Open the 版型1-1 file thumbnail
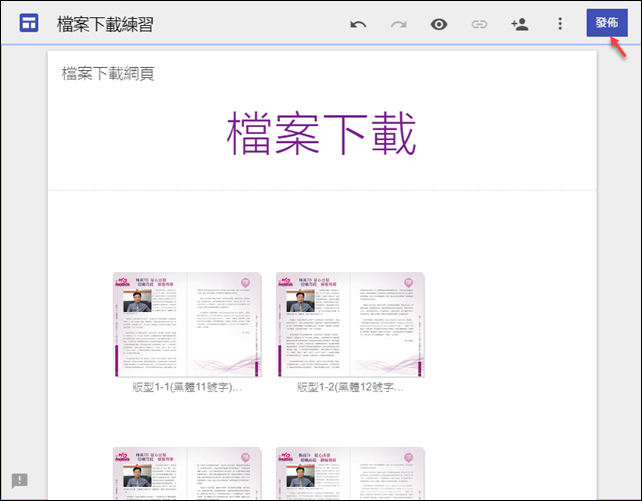The width and height of the screenshot is (642, 501). point(187,325)
